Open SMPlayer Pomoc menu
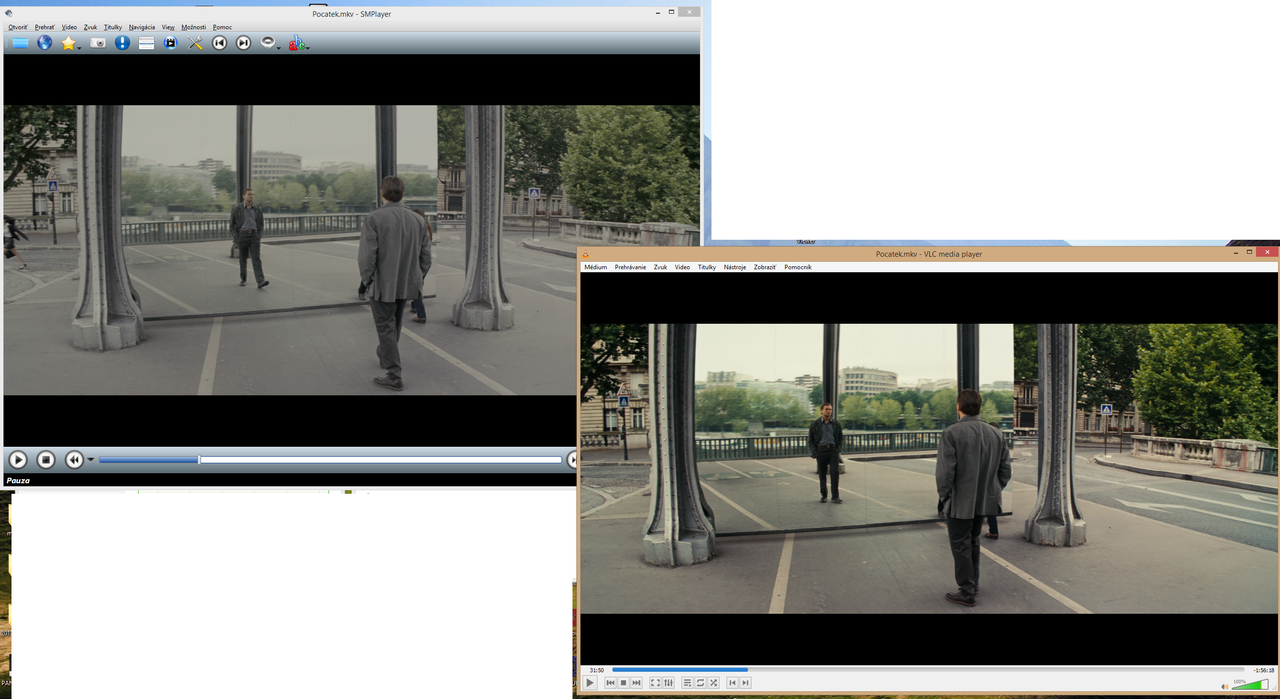Image resolution: width=1280 pixels, height=699 pixels. tap(222, 27)
